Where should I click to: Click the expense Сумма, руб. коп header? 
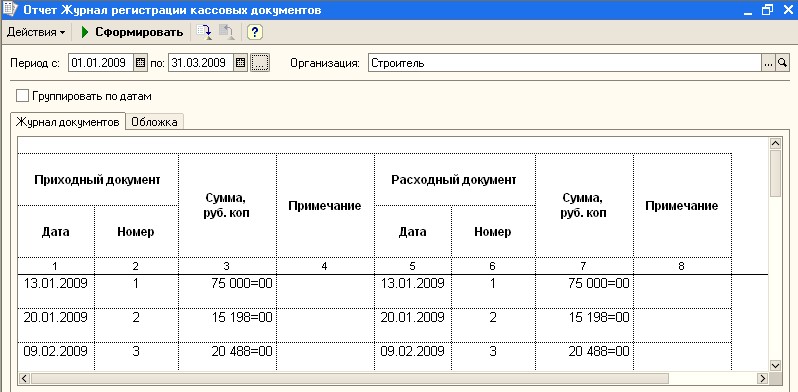coord(585,206)
